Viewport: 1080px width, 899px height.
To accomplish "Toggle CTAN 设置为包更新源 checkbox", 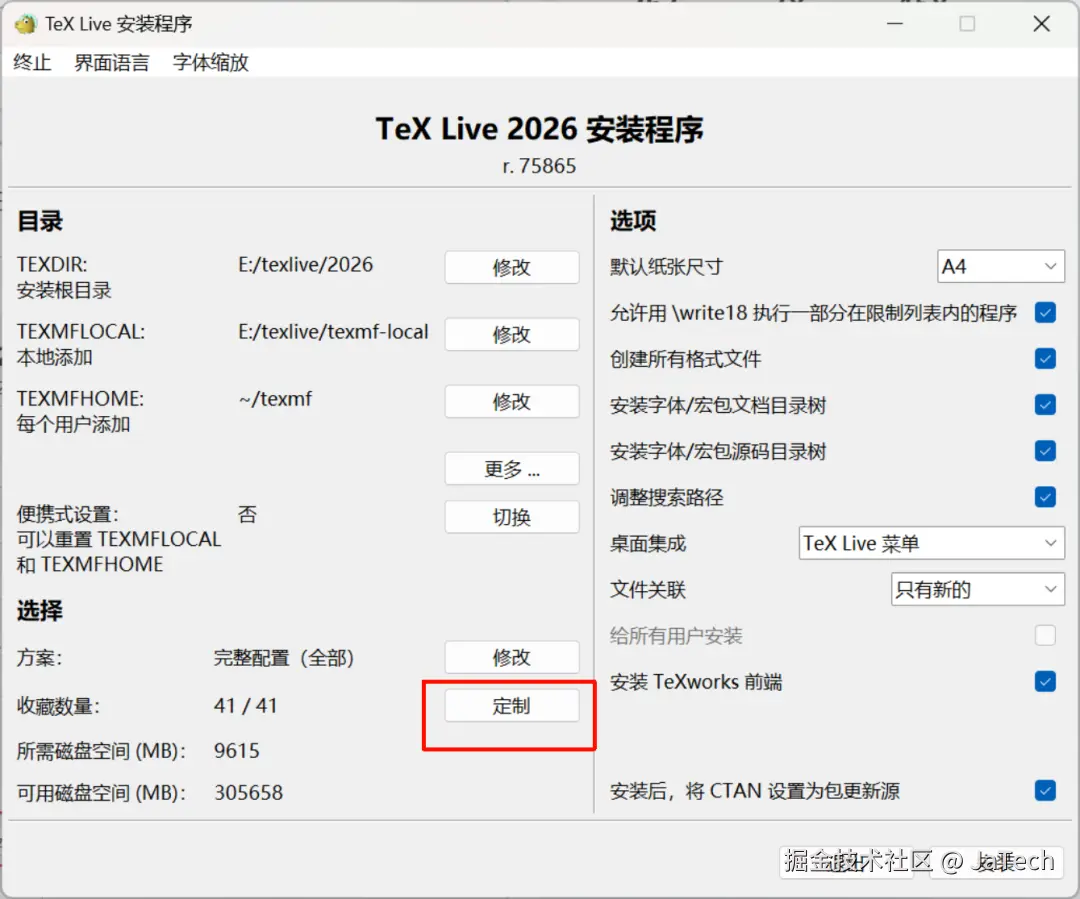I will (1046, 791).
